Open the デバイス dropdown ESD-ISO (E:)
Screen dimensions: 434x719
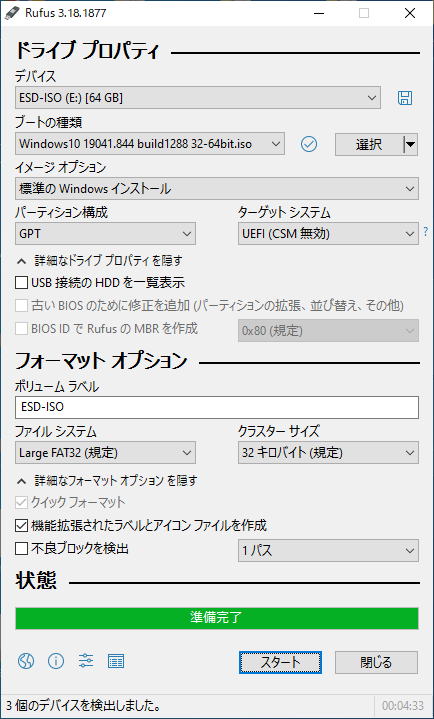[198, 98]
